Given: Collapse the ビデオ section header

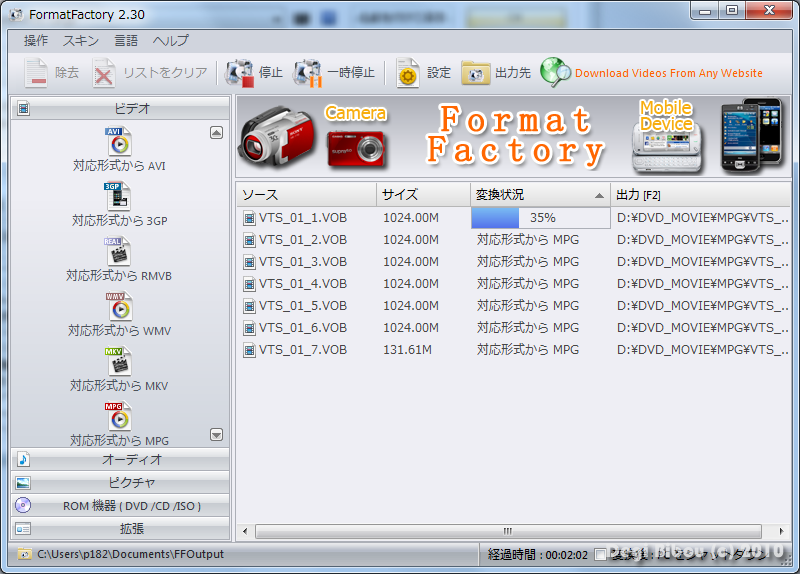Looking at the screenshot, I should tap(120, 108).
